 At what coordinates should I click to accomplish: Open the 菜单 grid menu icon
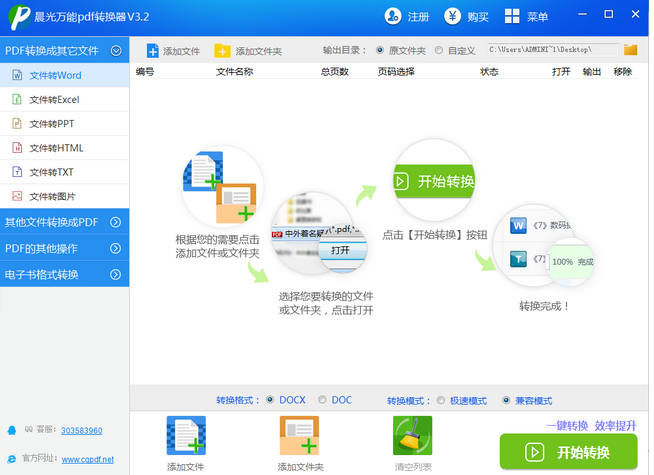pos(512,17)
